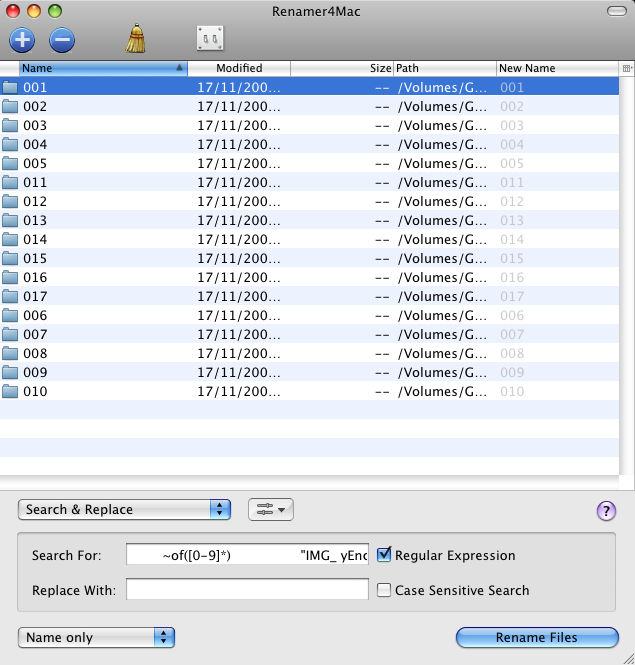Screen dimensions: 635x665
Task: Click the broom clear list icon
Action: click(136, 39)
